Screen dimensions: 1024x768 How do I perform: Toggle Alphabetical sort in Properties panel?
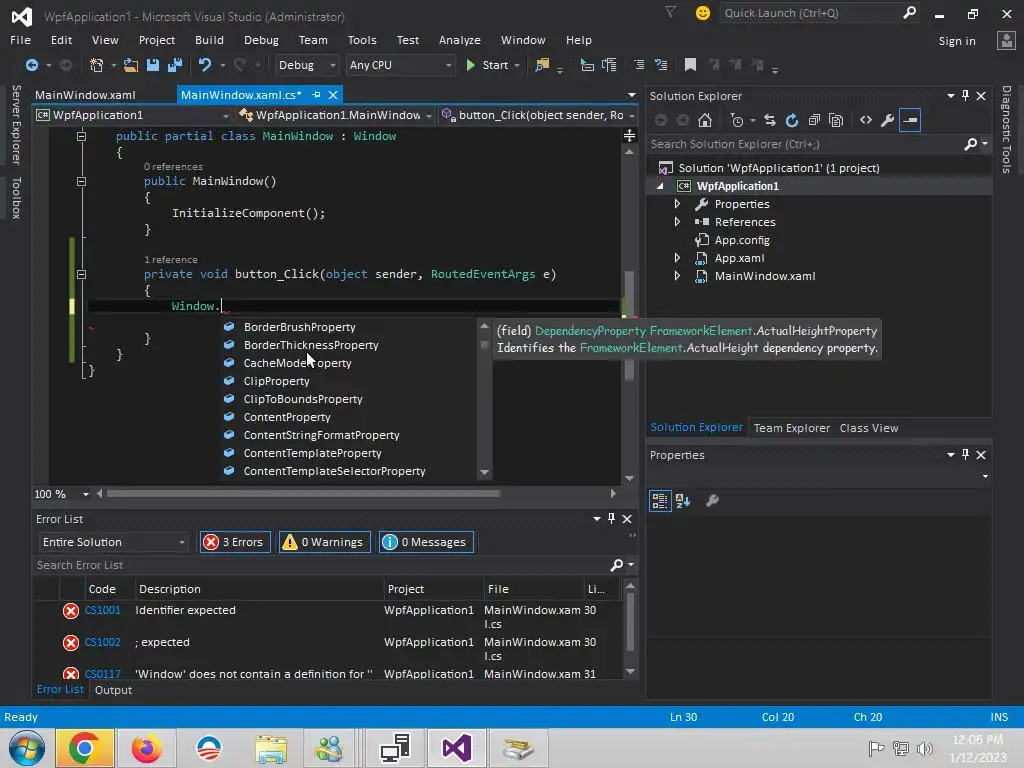click(683, 501)
